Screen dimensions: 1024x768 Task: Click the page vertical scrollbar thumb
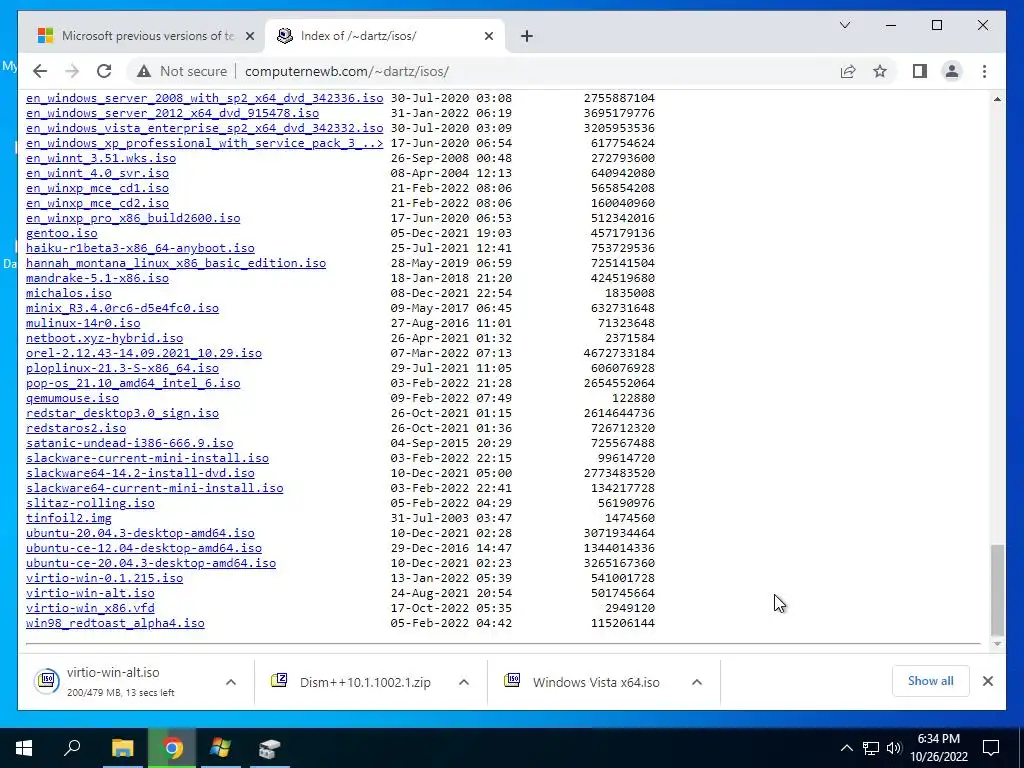pos(997,590)
